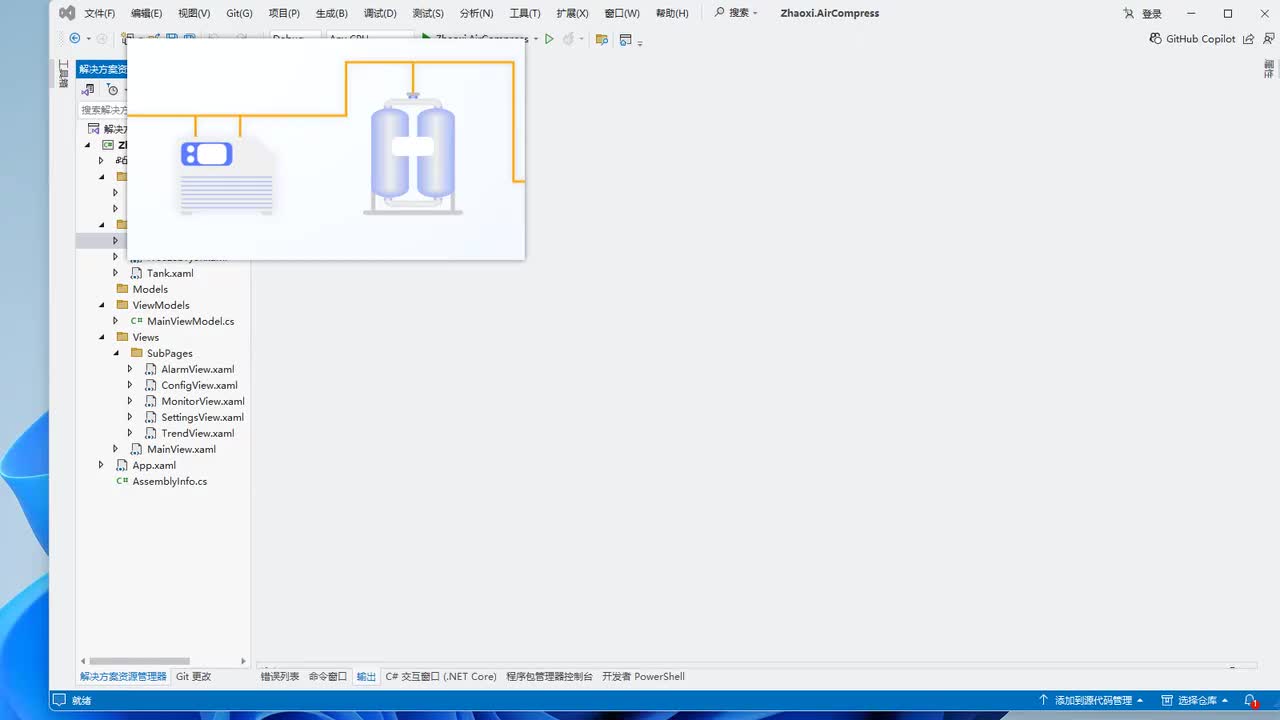Collapse the Views folder
Viewport: 1280px width, 720px height.
click(x=101, y=337)
